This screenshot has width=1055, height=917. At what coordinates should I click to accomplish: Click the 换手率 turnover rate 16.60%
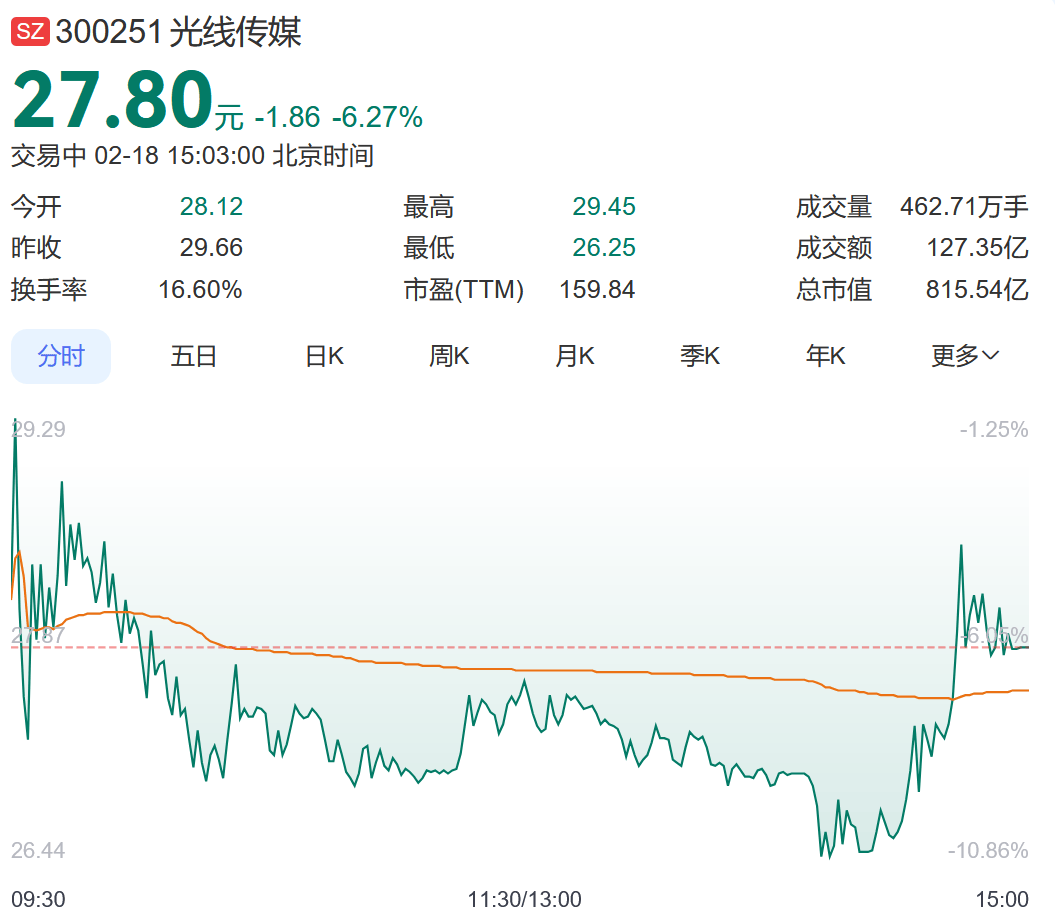coord(200,290)
